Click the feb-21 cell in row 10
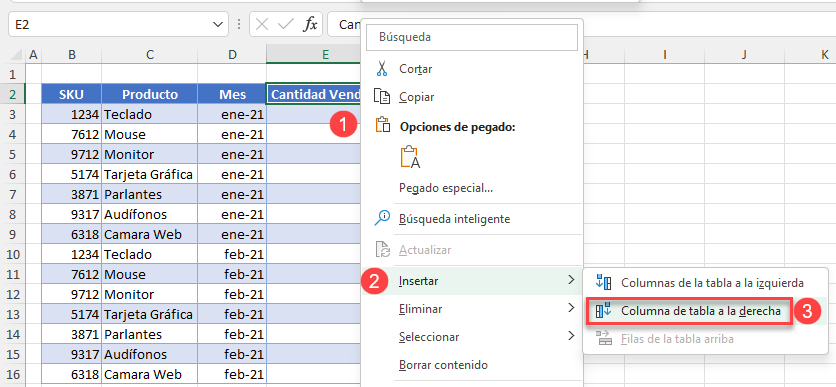836x387 pixels. click(231, 254)
